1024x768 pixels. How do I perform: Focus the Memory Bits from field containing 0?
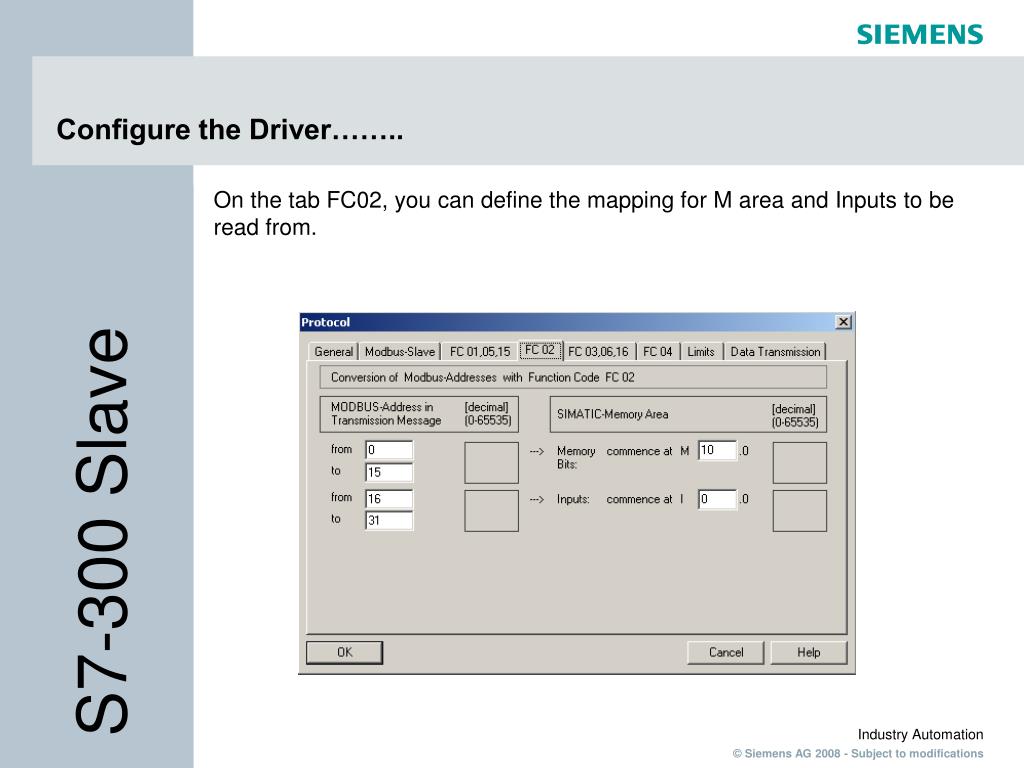point(389,450)
